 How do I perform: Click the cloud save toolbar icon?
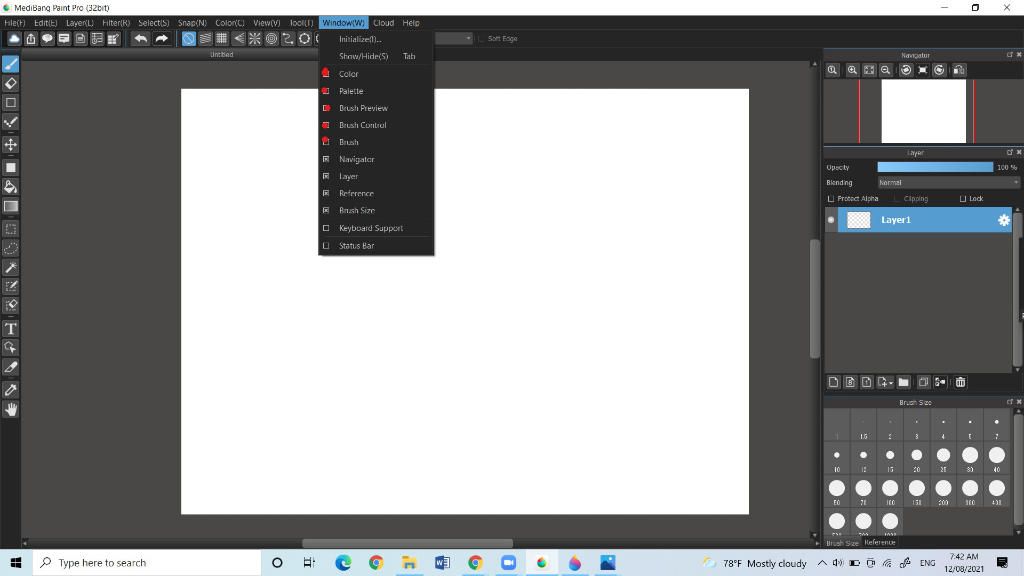14,39
